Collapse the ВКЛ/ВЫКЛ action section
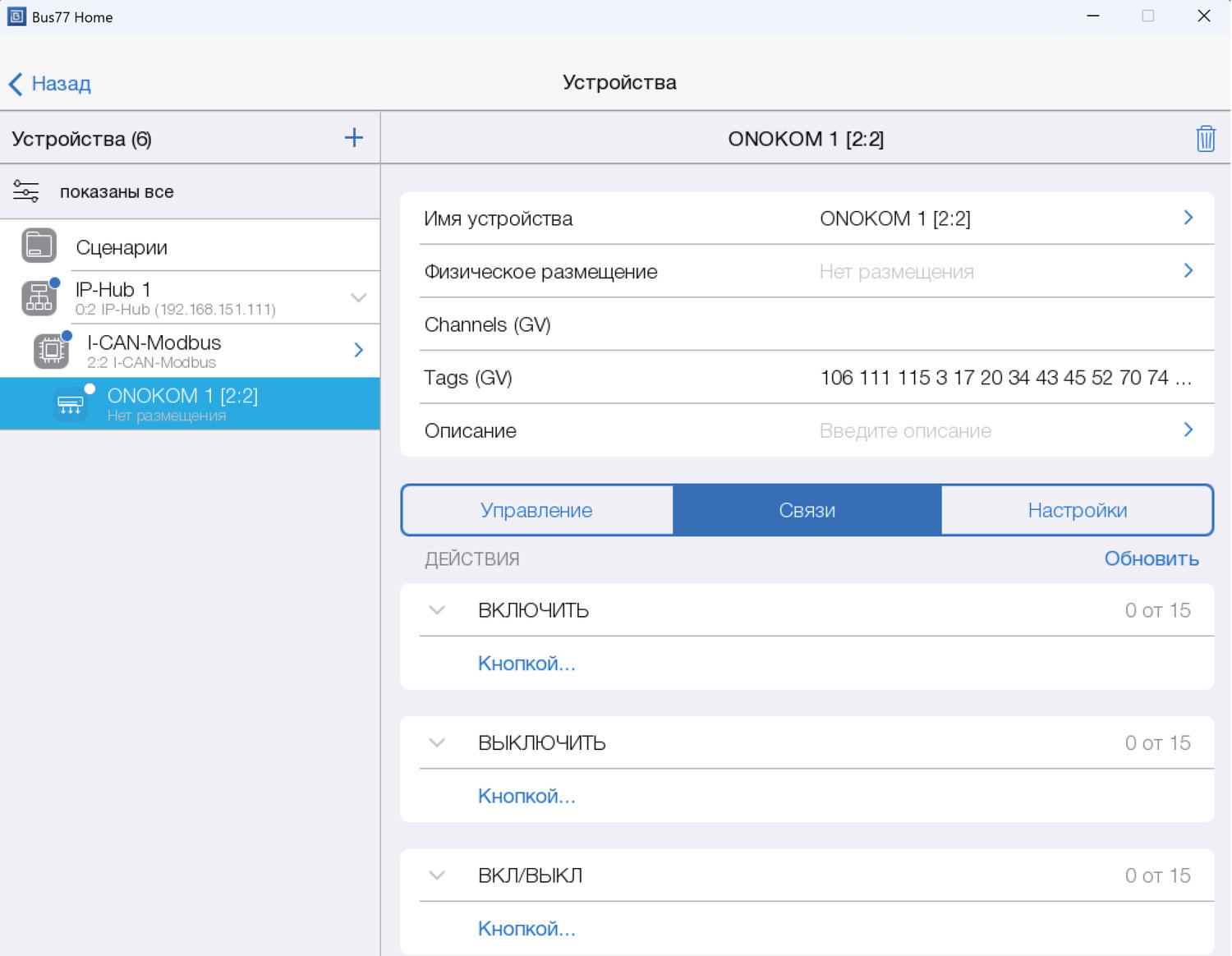 [437, 876]
